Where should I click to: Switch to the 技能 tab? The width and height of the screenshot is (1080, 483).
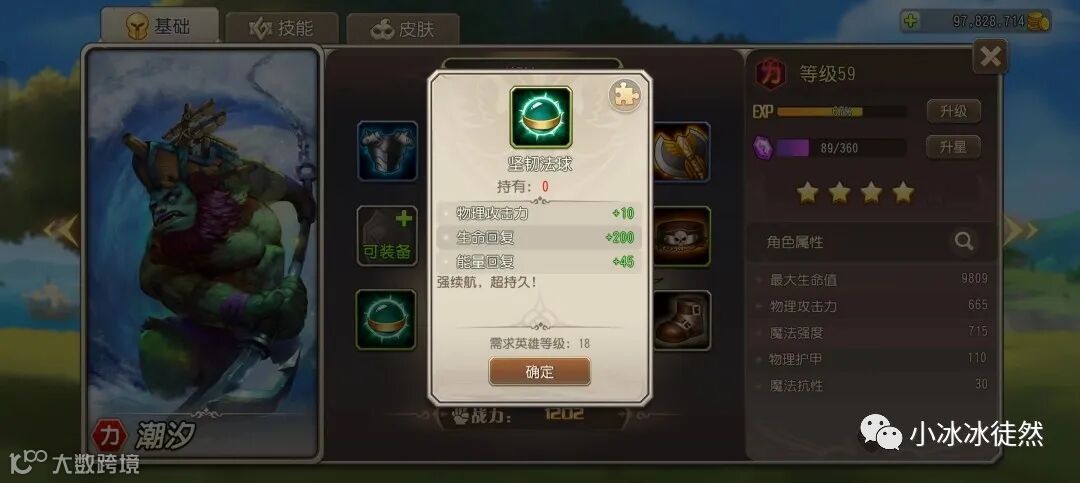[282, 28]
